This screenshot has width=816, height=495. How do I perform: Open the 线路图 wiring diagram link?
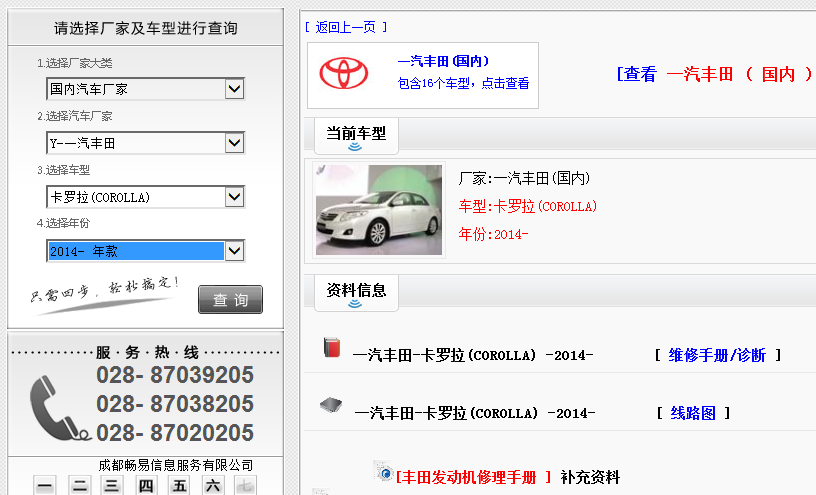click(693, 413)
